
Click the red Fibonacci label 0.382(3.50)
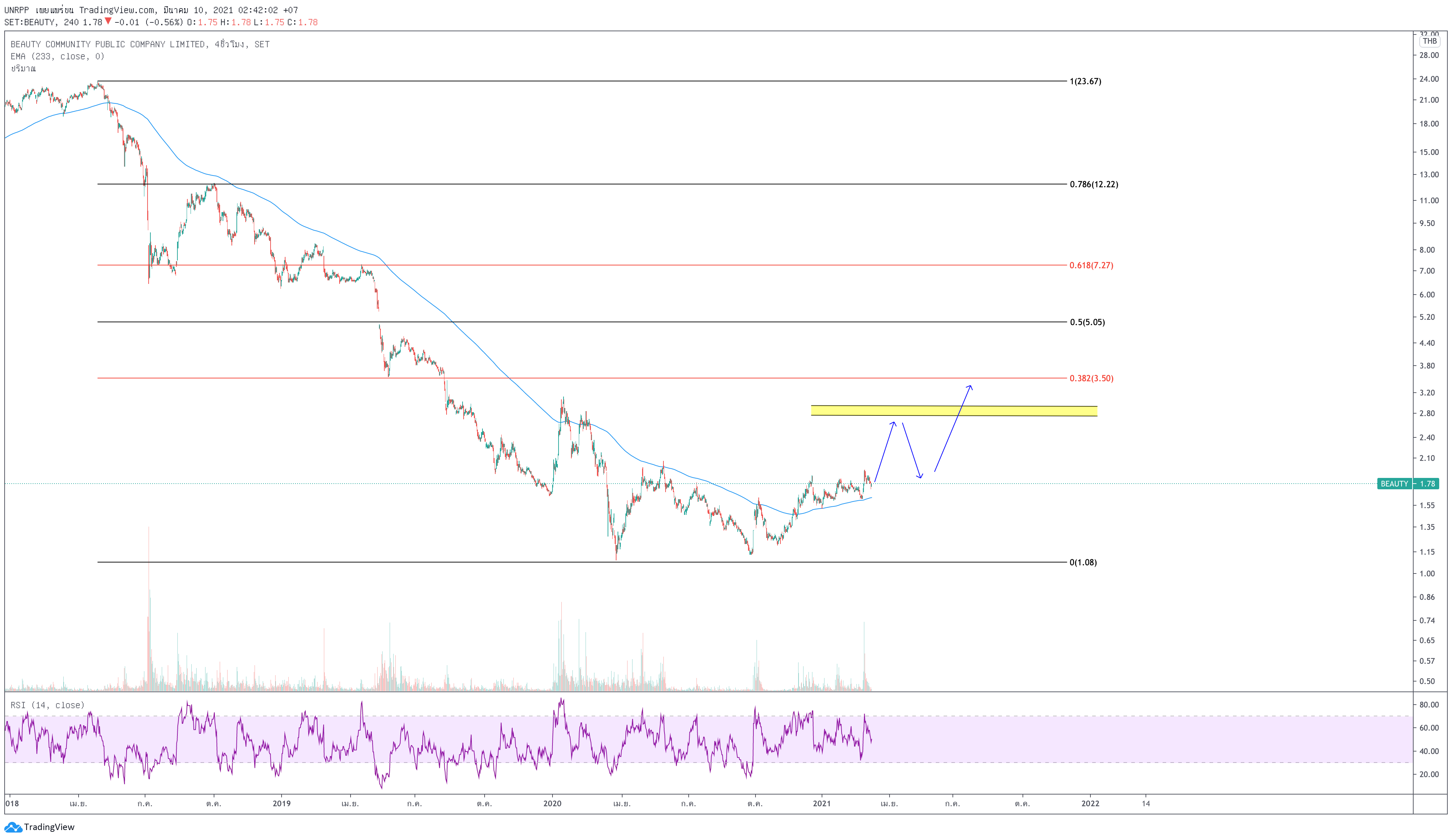(1091, 378)
